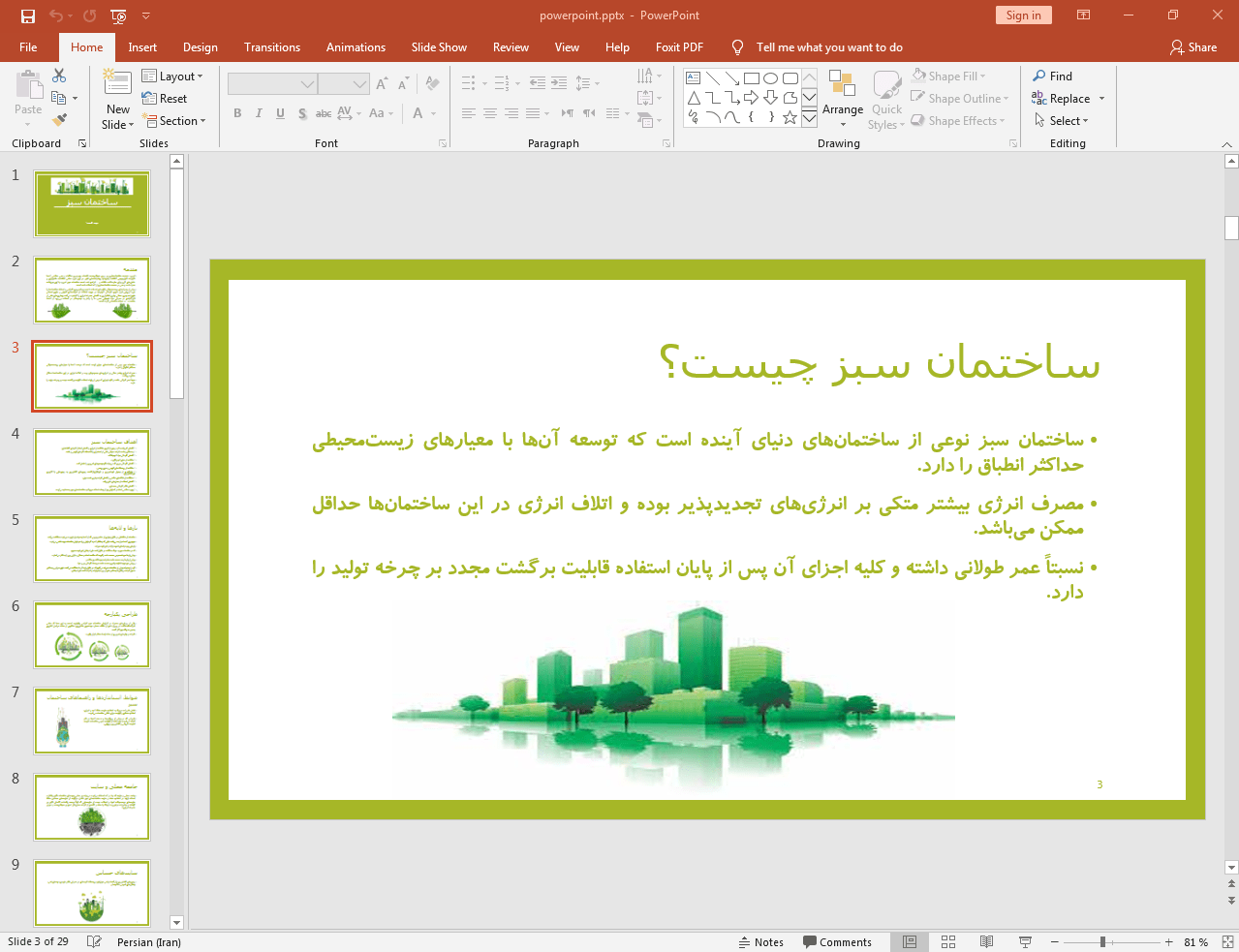1239x952 pixels.
Task: Start Slide Show from status bar icon
Action: [x=1025, y=942]
